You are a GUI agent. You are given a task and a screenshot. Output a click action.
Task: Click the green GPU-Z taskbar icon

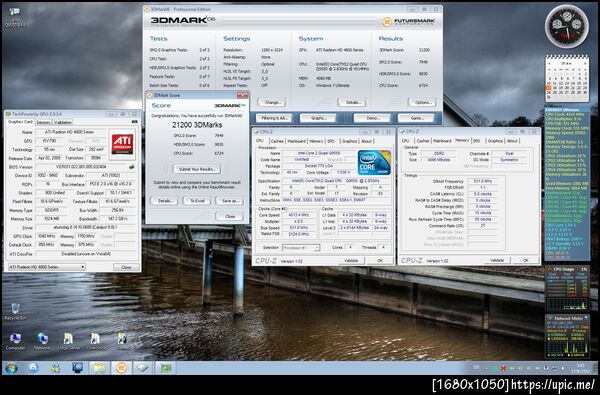pos(166,368)
